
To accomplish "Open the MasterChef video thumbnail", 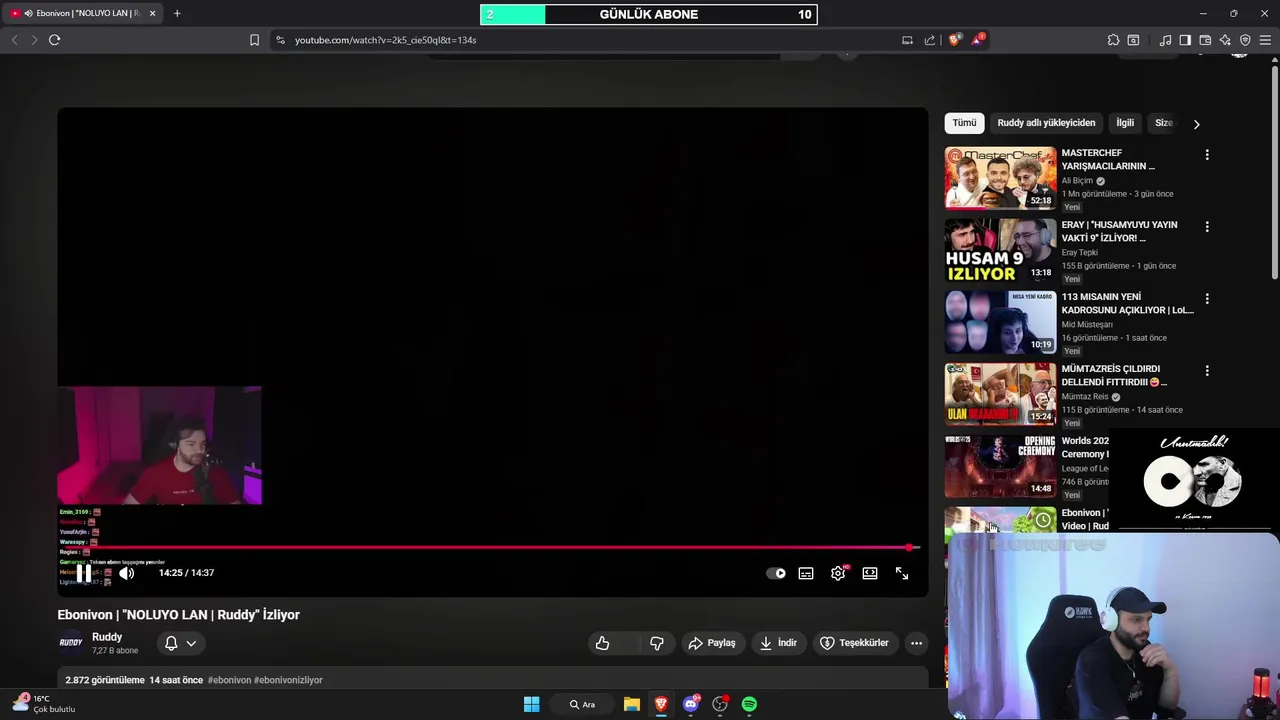I will 1000,178.
